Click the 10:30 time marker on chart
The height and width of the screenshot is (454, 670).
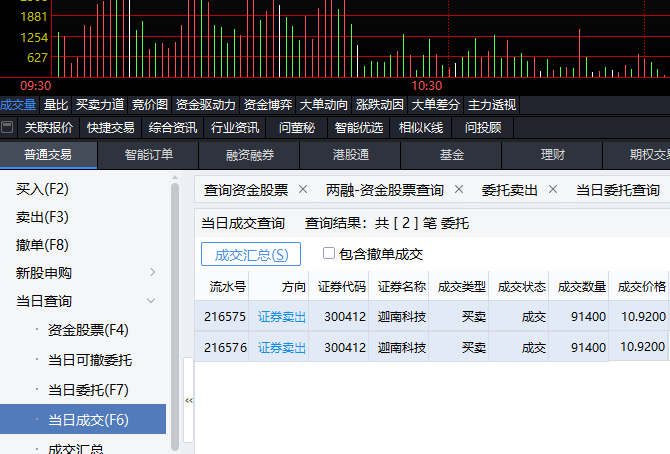click(427, 86)
